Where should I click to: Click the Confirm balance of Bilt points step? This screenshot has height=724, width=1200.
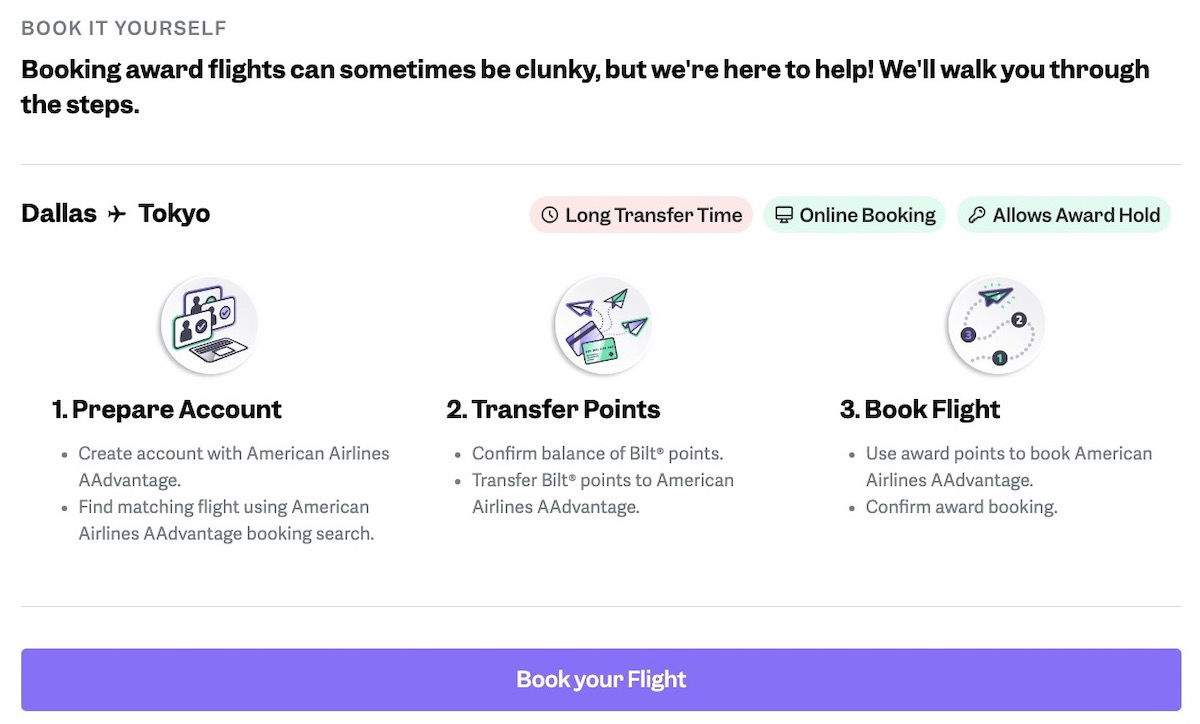(x=598, y=453)
